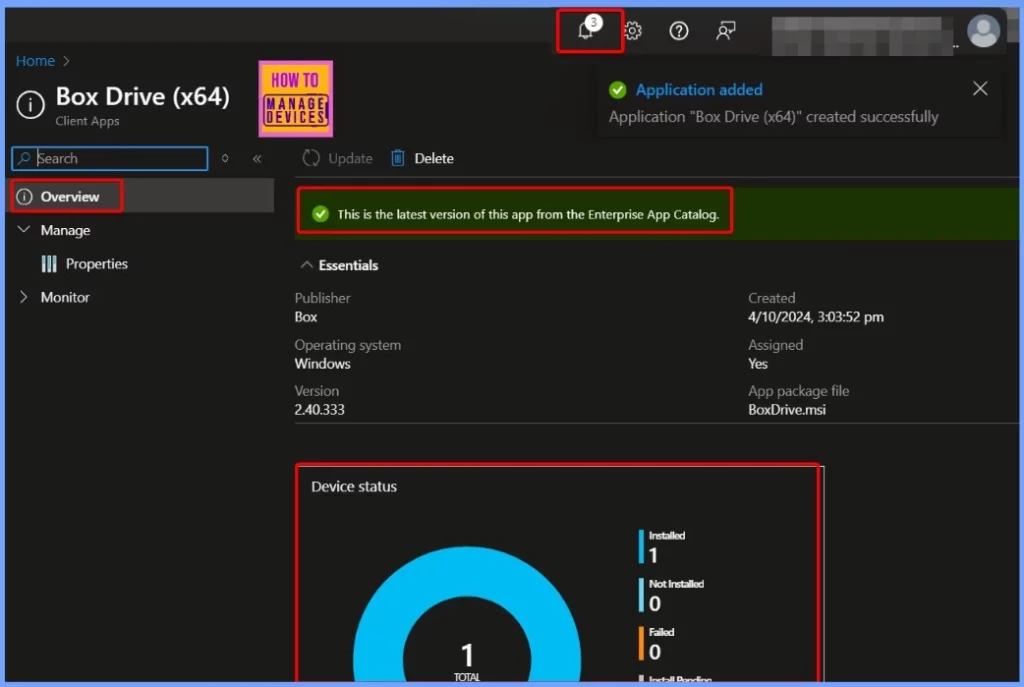1024x687 pixels.
Task: Click the Client Apps subtitle
Action: click(88, 121)
